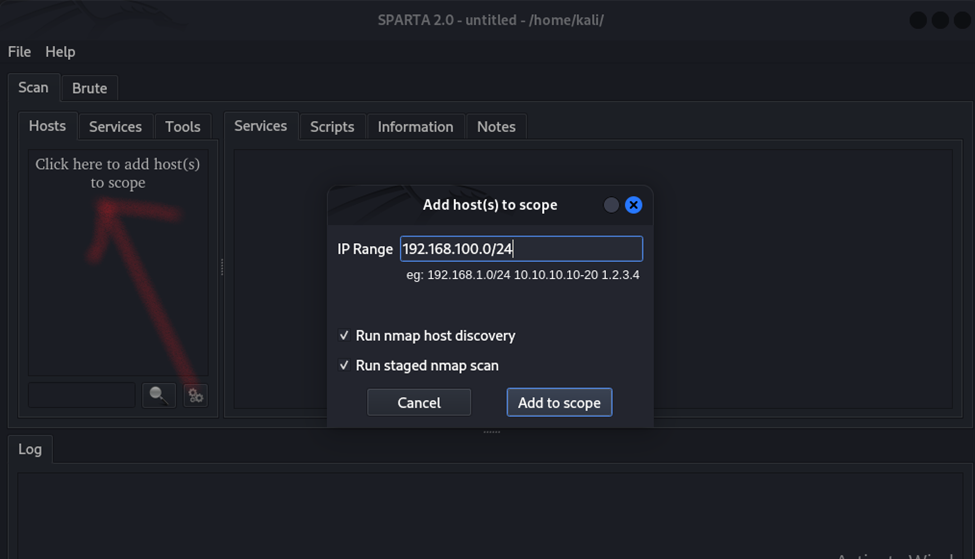Close the Add host(s) to scope dialog
Image resolution: width=975 pixels, height=559 pixels.
coord(633,205)
